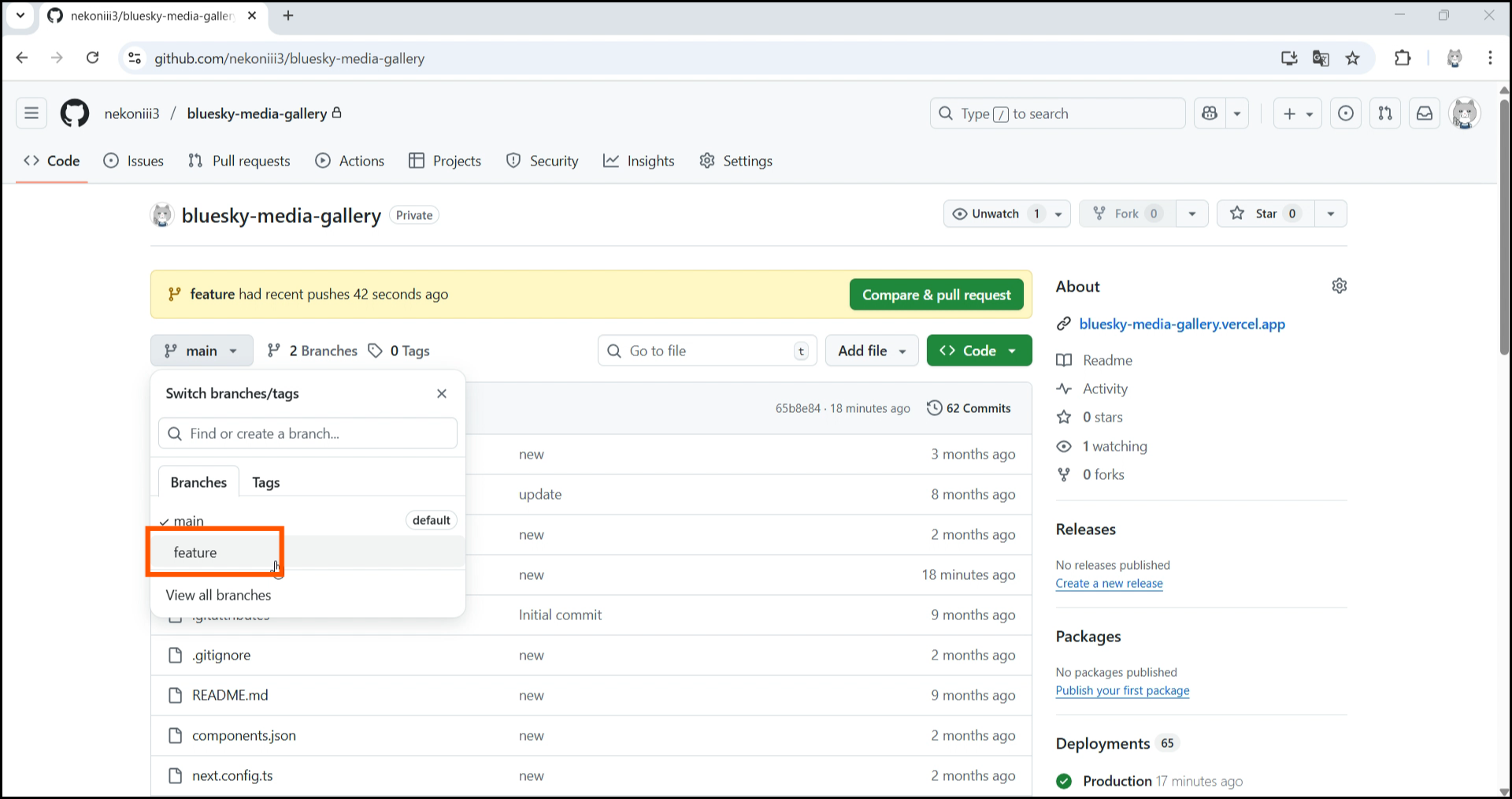This screenshot has width=1512, height=799.
Task: Open the main branch selector dropdown
Action: tap(202, 351)
